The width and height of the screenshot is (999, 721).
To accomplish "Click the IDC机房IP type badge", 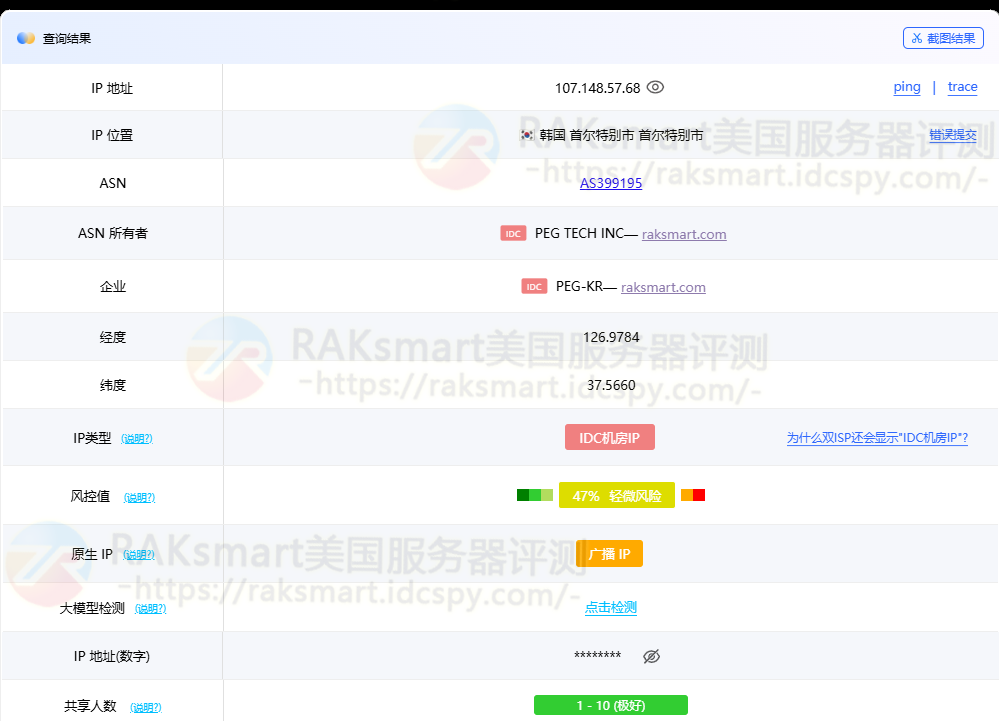I will pyautogui.click(x=610, y=437).
